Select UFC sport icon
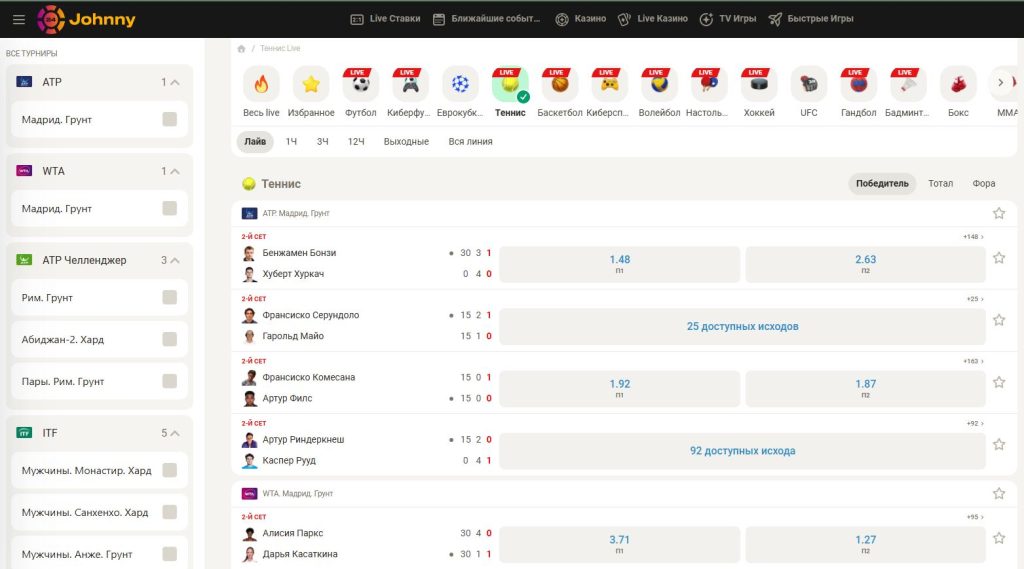This screenshot has height=569, width=1024. click(x=808, y=84)
